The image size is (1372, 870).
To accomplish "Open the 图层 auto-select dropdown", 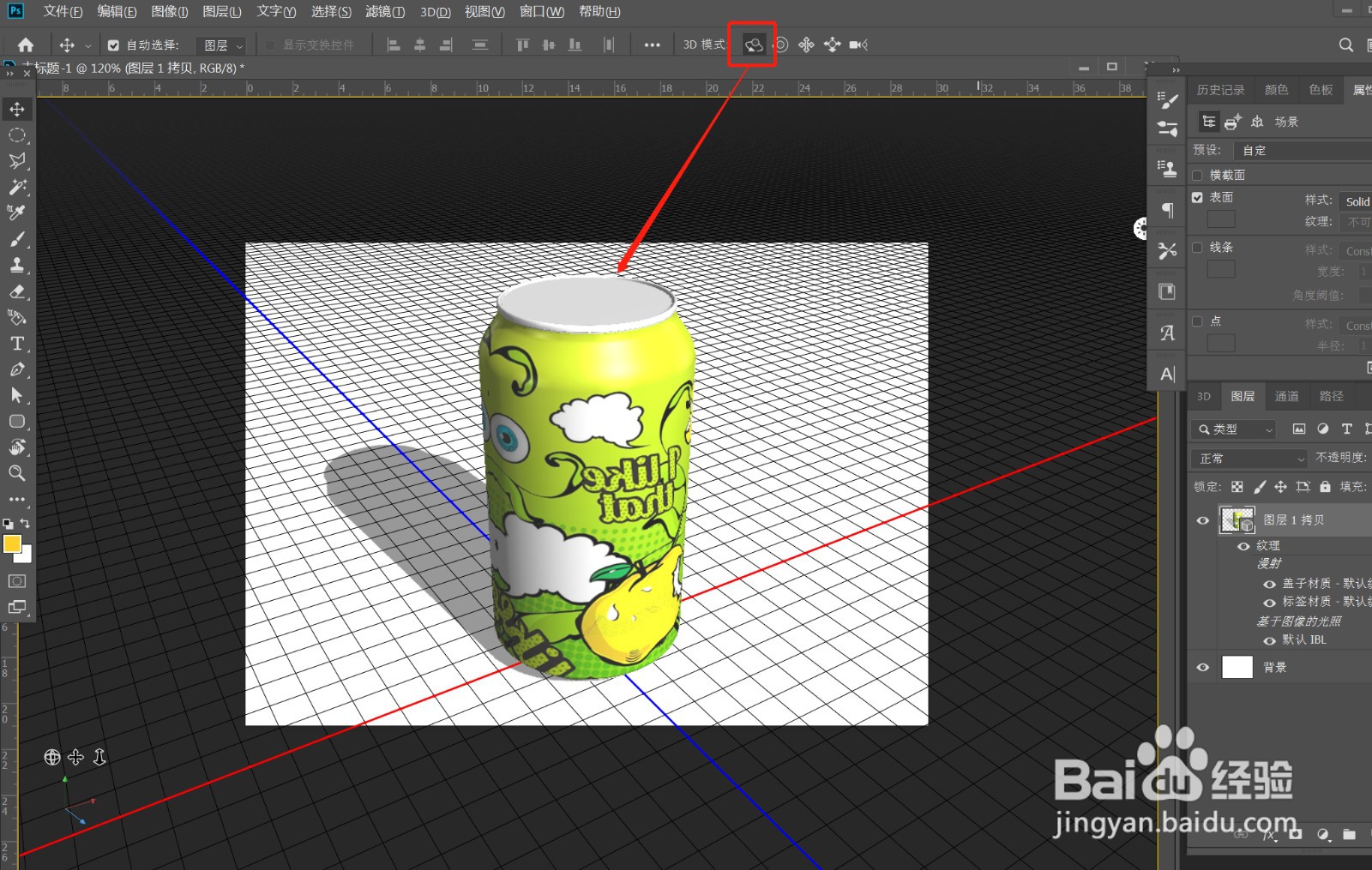I will 223,45.
